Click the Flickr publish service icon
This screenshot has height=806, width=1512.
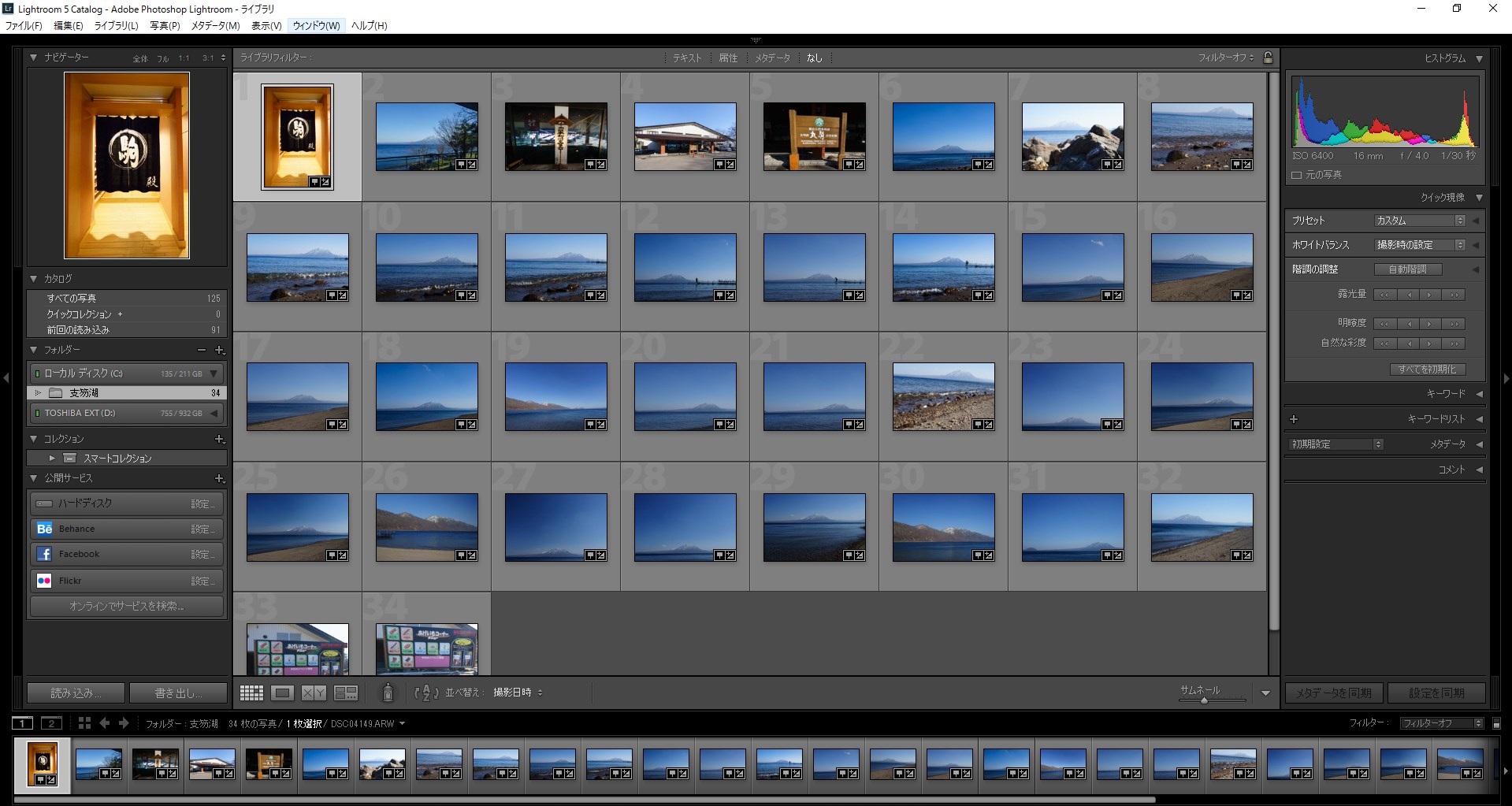45,581
